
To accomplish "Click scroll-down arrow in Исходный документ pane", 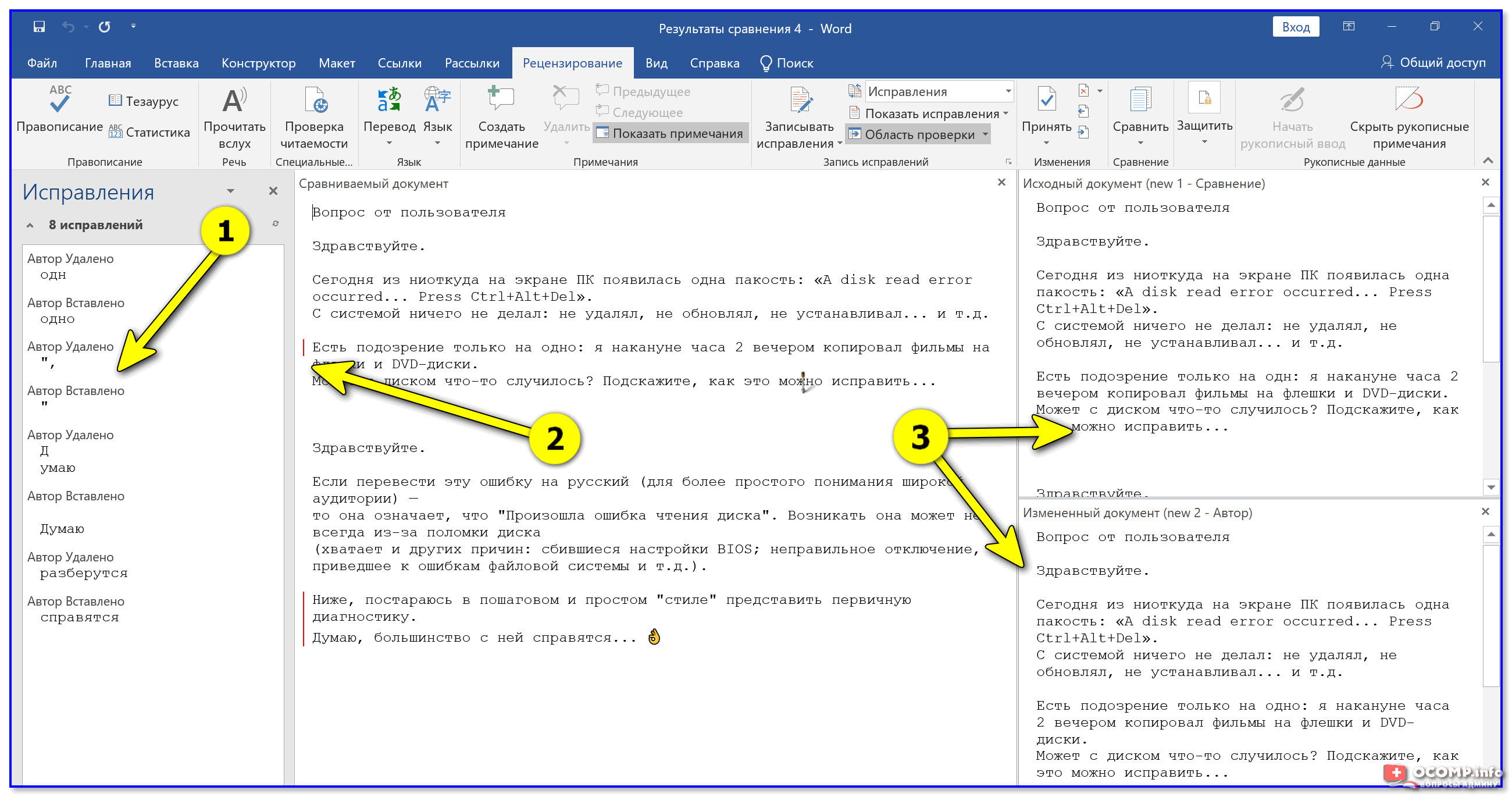I will pyautogui.click(x=1491, y=488).
